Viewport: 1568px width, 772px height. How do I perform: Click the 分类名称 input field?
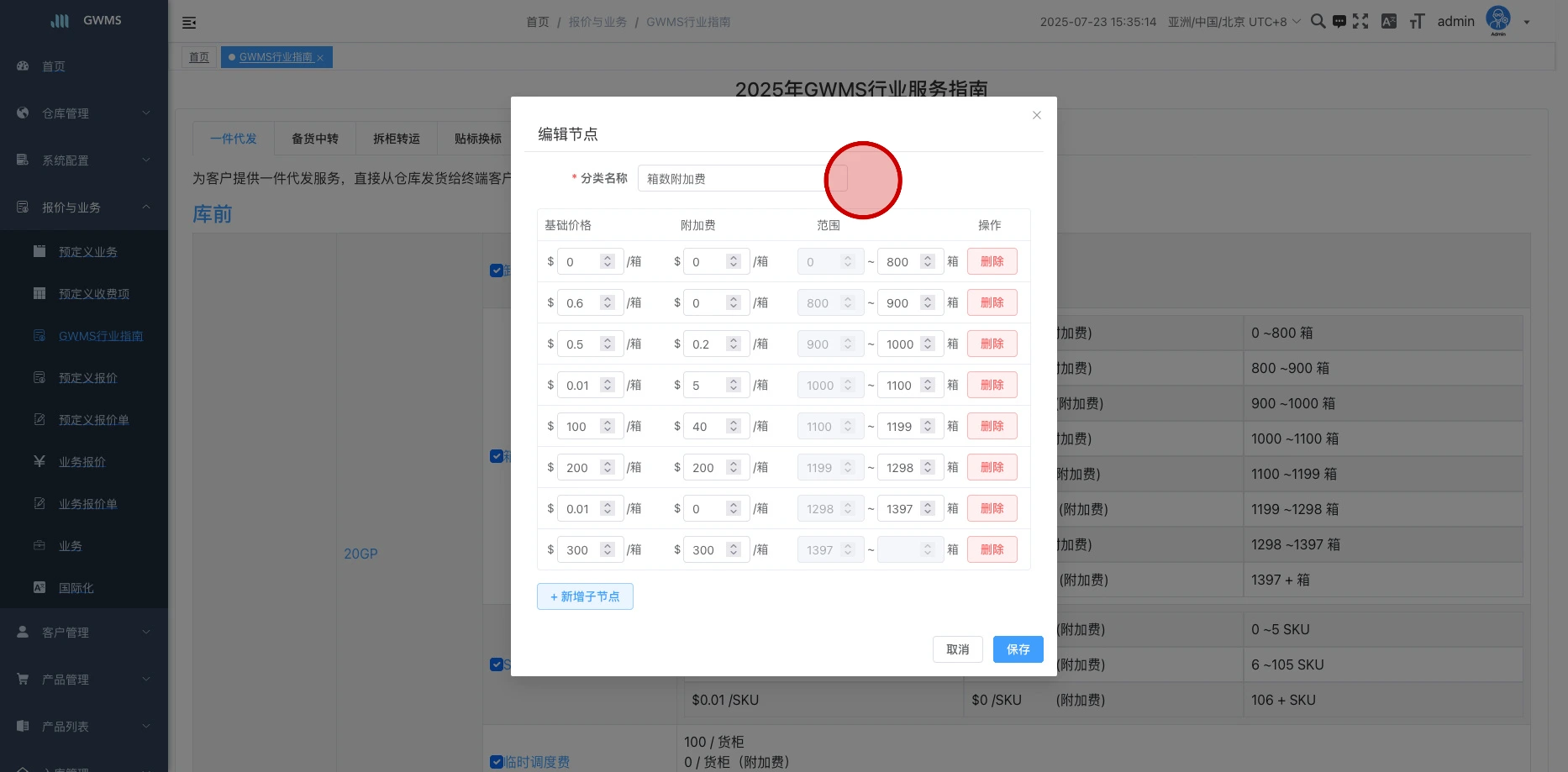[x=731, y=179]
